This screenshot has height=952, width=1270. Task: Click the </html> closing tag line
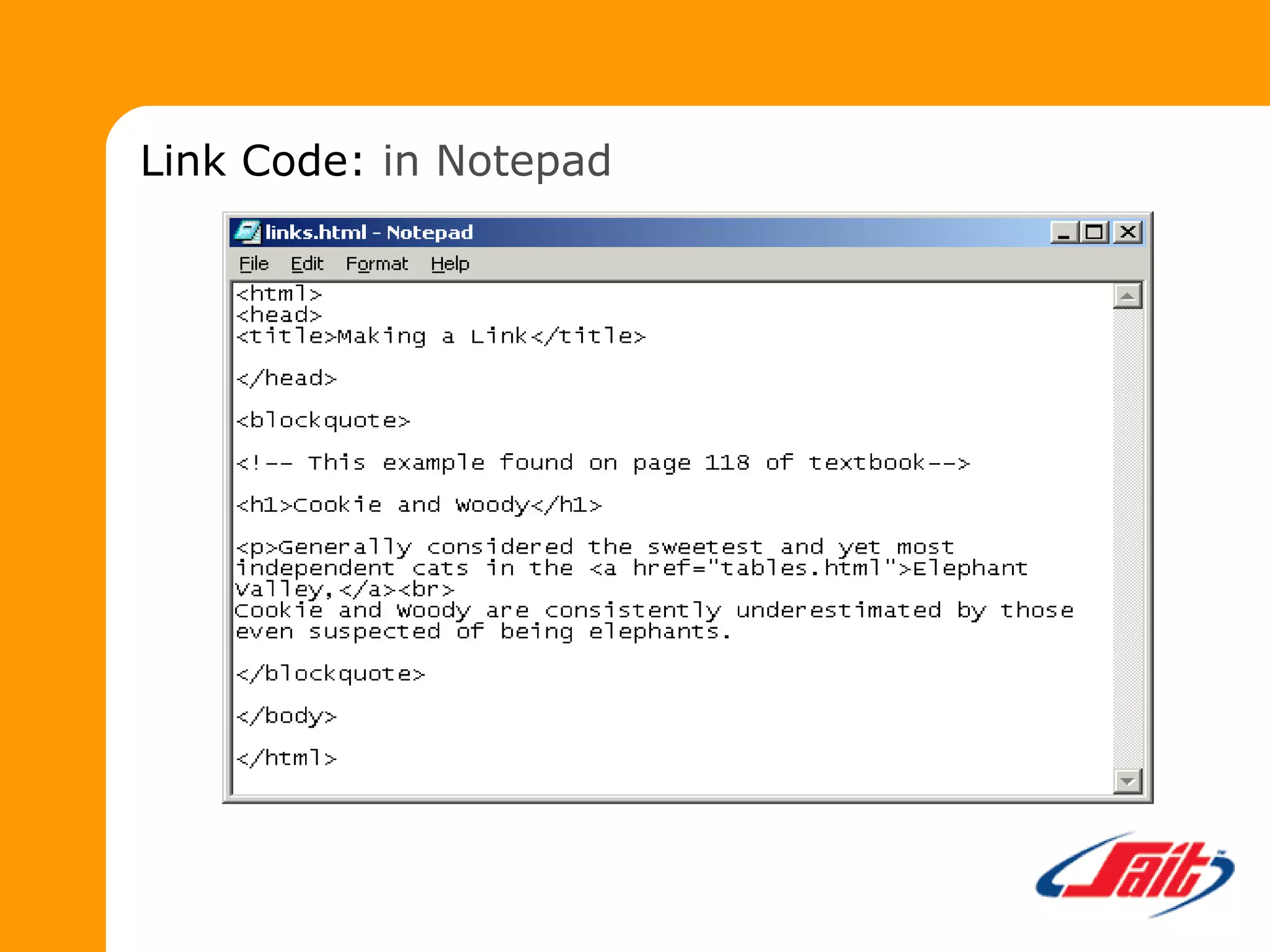[x=286, y=758]
